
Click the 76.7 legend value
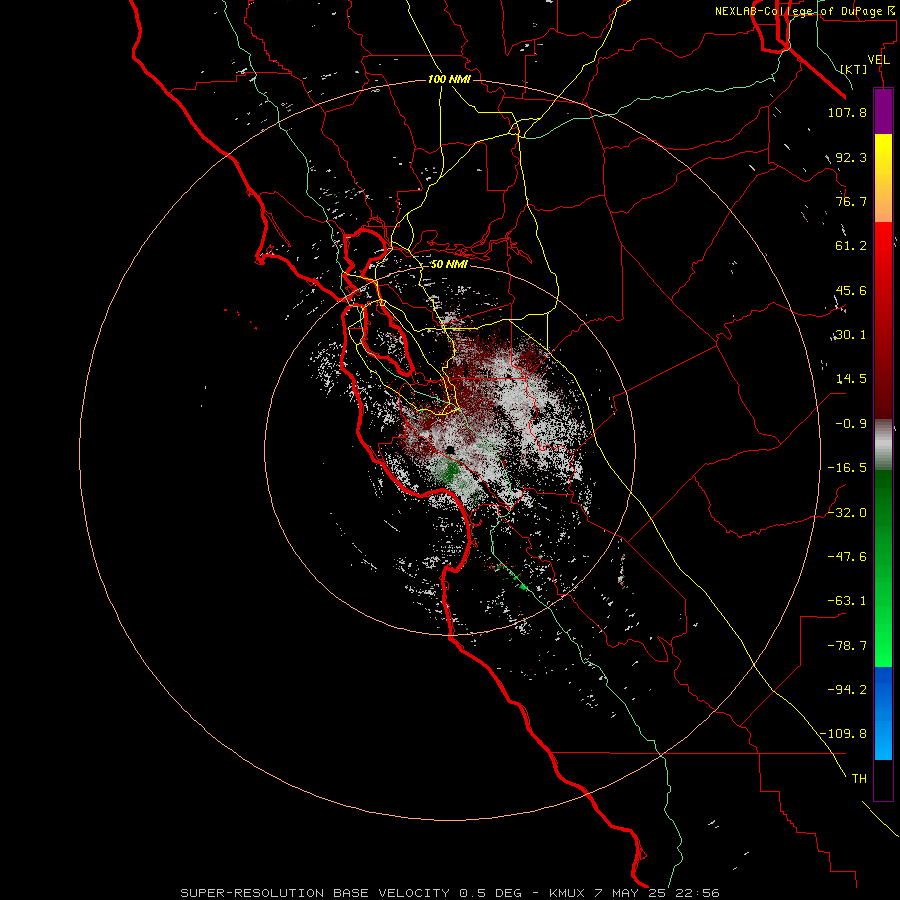851,201
